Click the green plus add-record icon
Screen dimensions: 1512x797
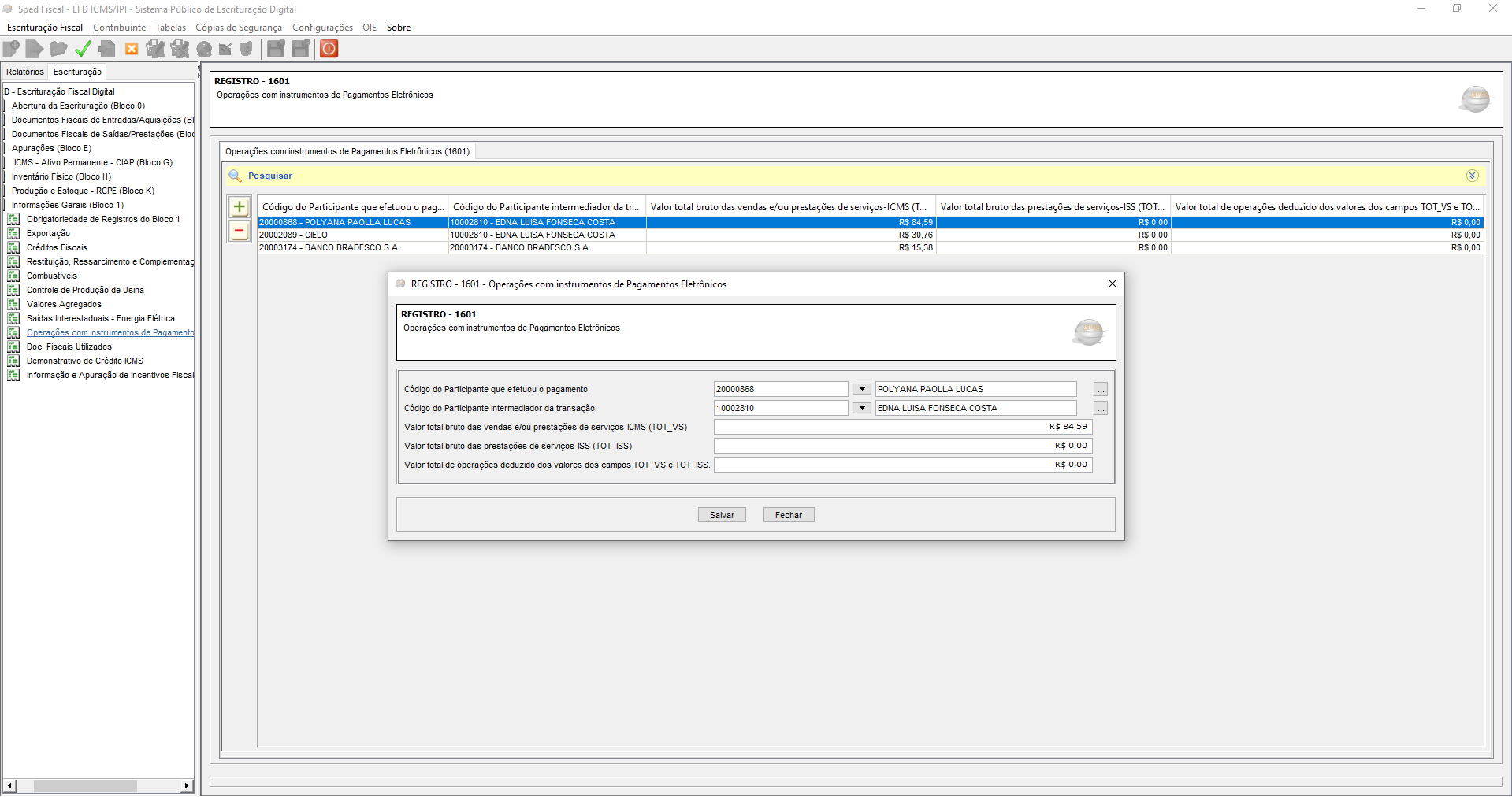[240, 207]
